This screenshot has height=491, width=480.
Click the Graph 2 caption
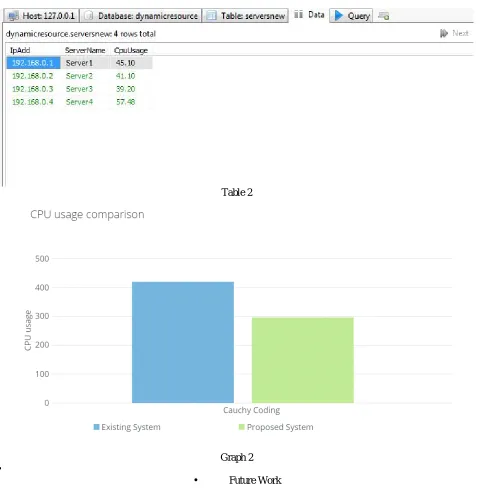pyautogui.click(x=237, y=457)
